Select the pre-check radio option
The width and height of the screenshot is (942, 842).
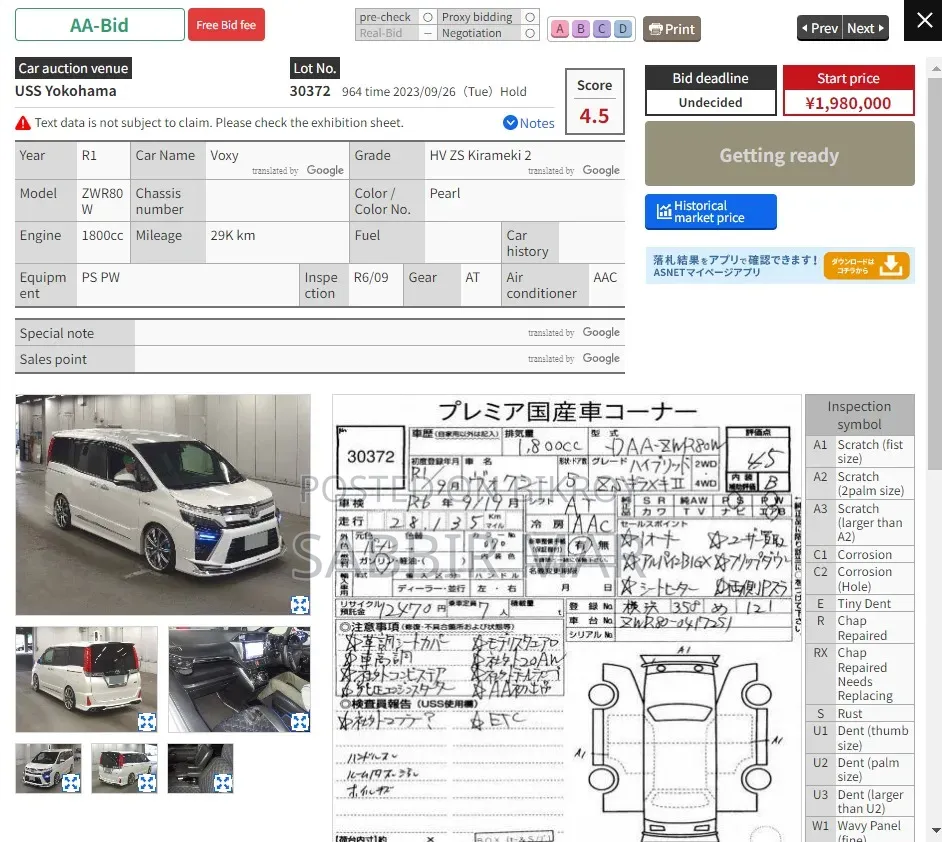[x=428, y=17]
